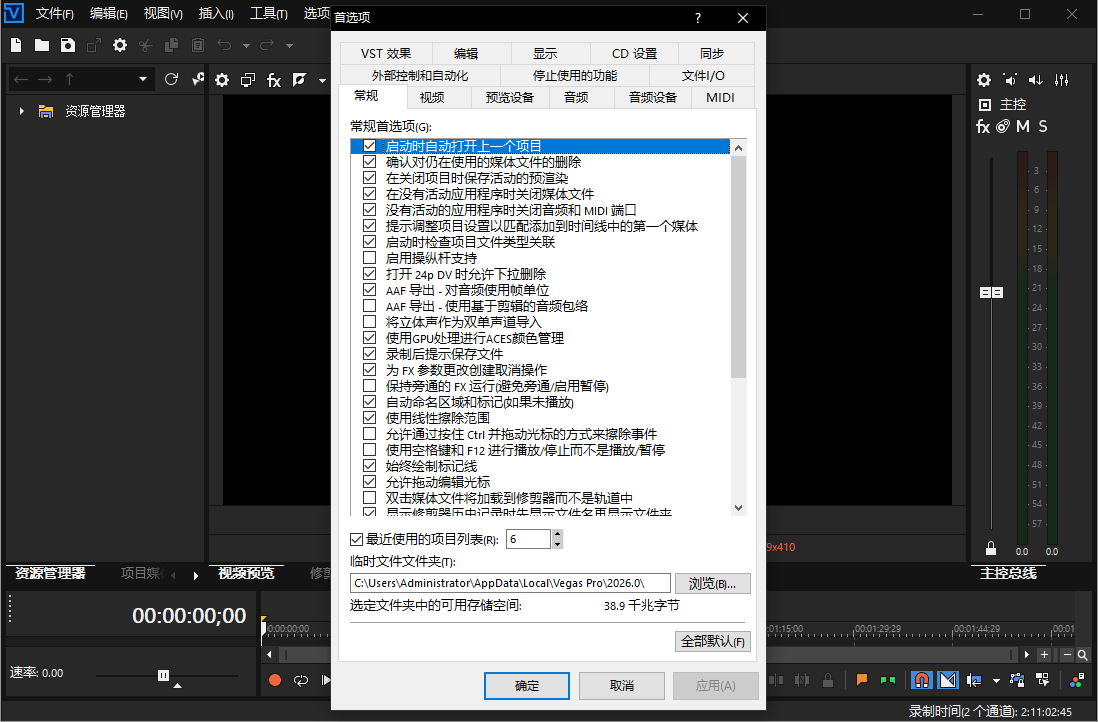Click the master bus fx icon
This screenshot has width=1098, height=722.
[983, 127]
